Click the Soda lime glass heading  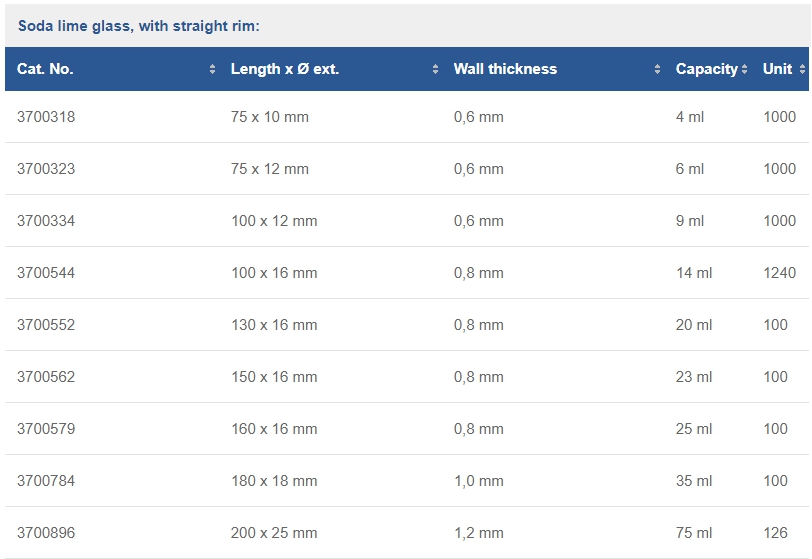tap(139, 26)
